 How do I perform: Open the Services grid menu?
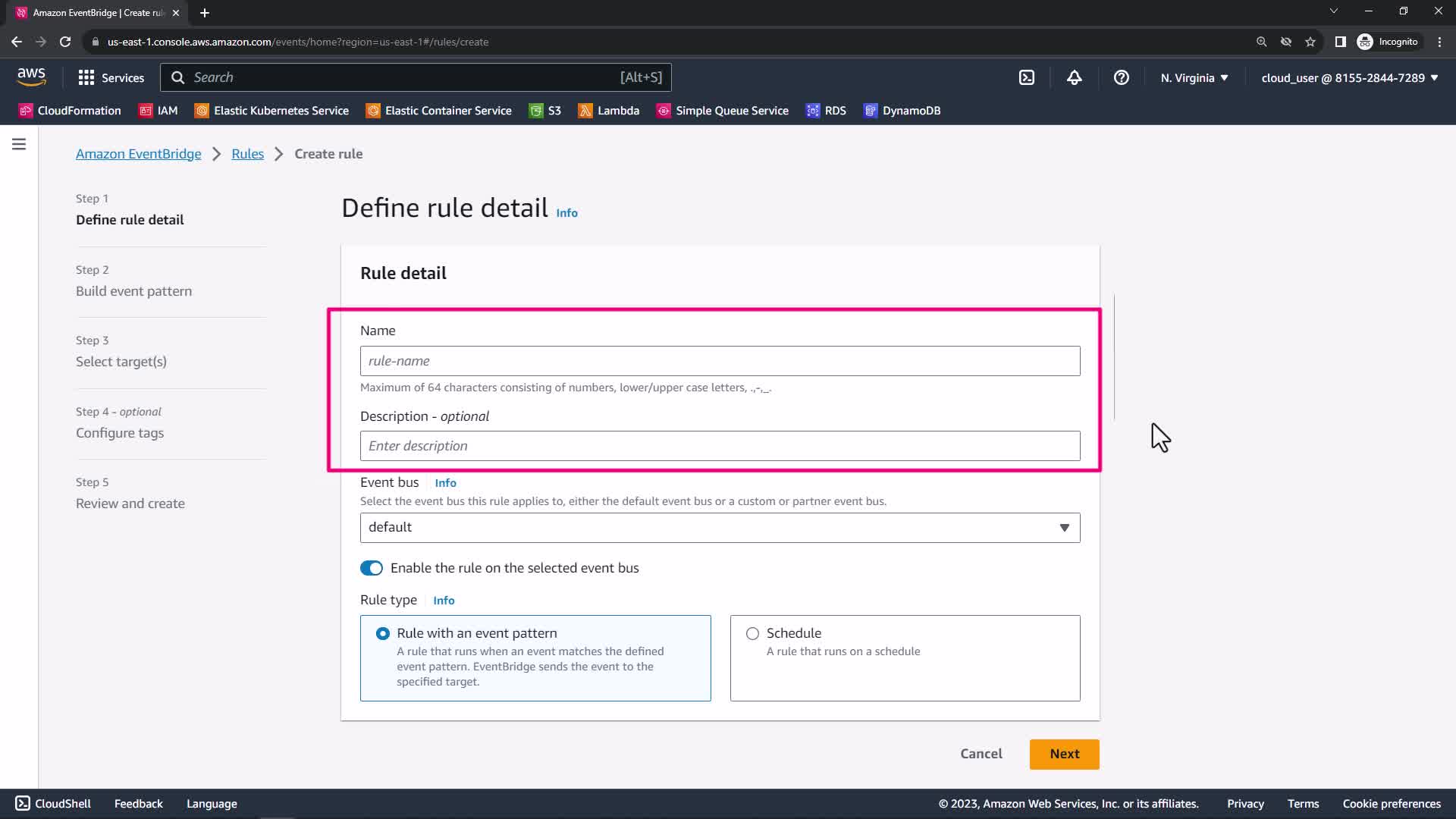111,77
